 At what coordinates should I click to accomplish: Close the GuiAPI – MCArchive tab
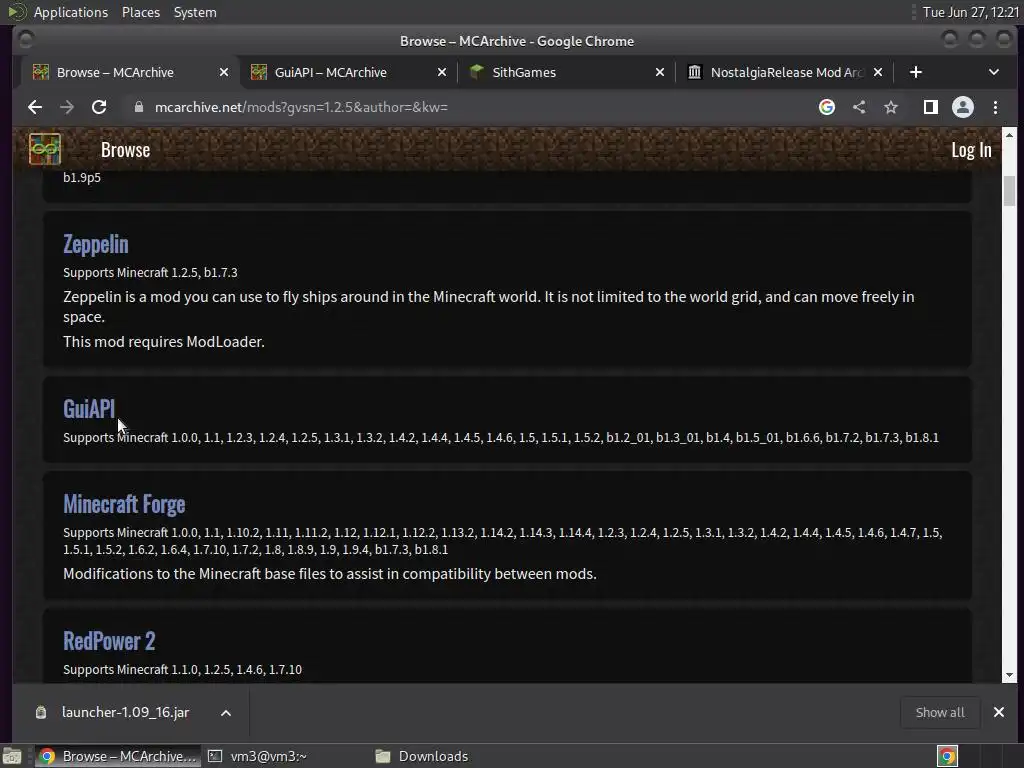442,72
